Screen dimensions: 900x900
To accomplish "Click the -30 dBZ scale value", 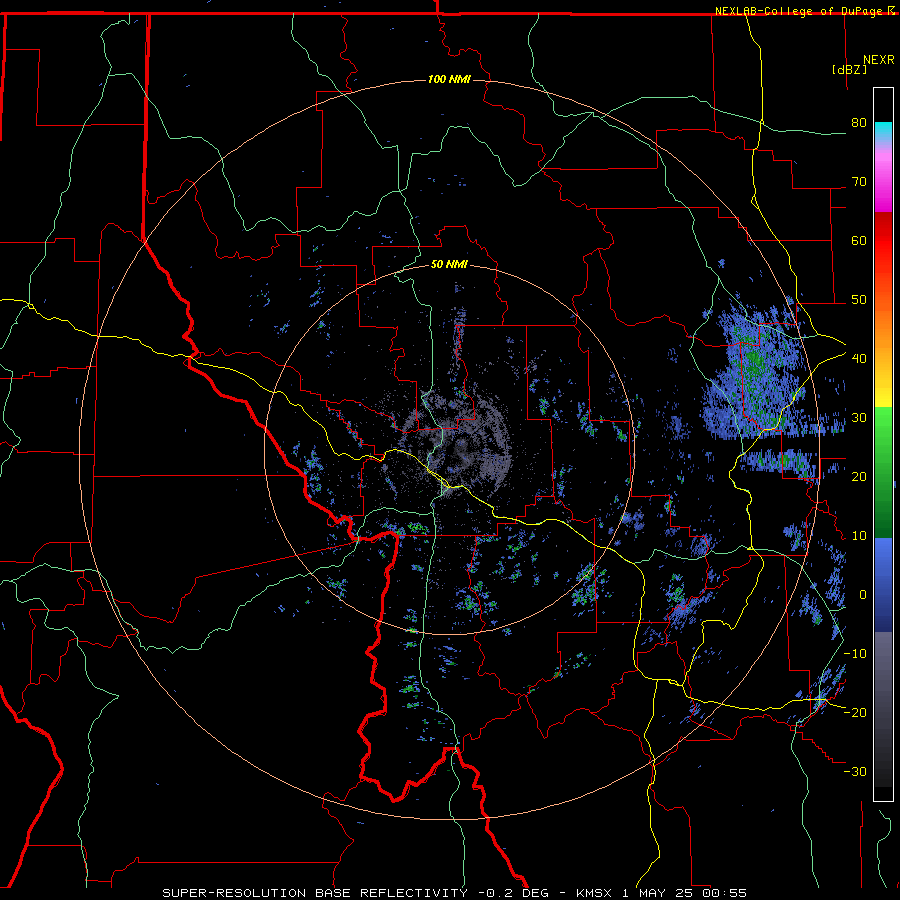I will click(855, 772).
